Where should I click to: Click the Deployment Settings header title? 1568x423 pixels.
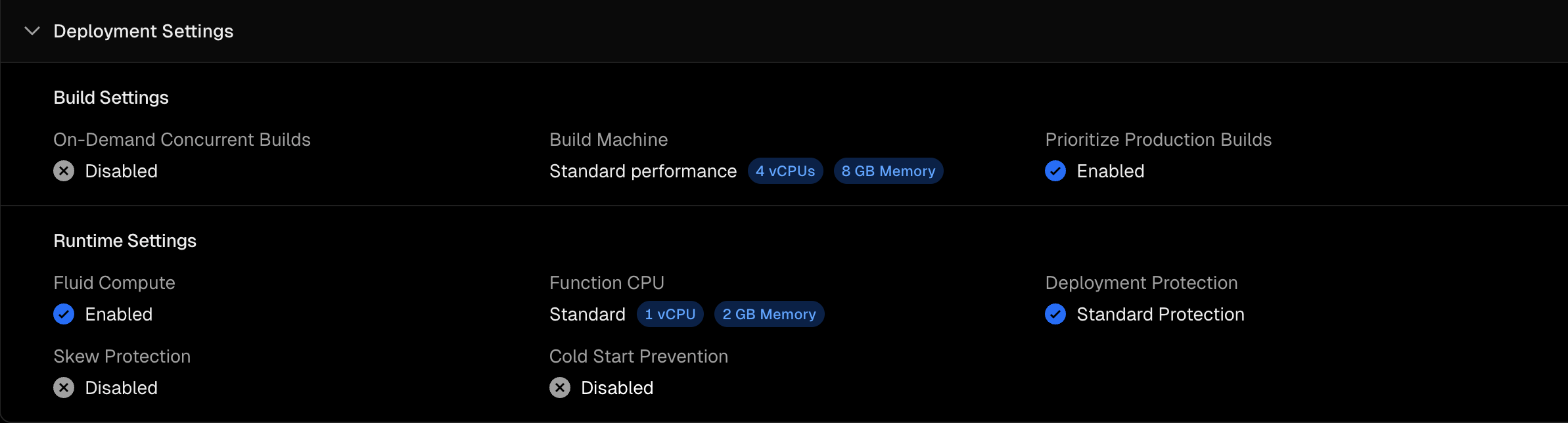[143, 31]
